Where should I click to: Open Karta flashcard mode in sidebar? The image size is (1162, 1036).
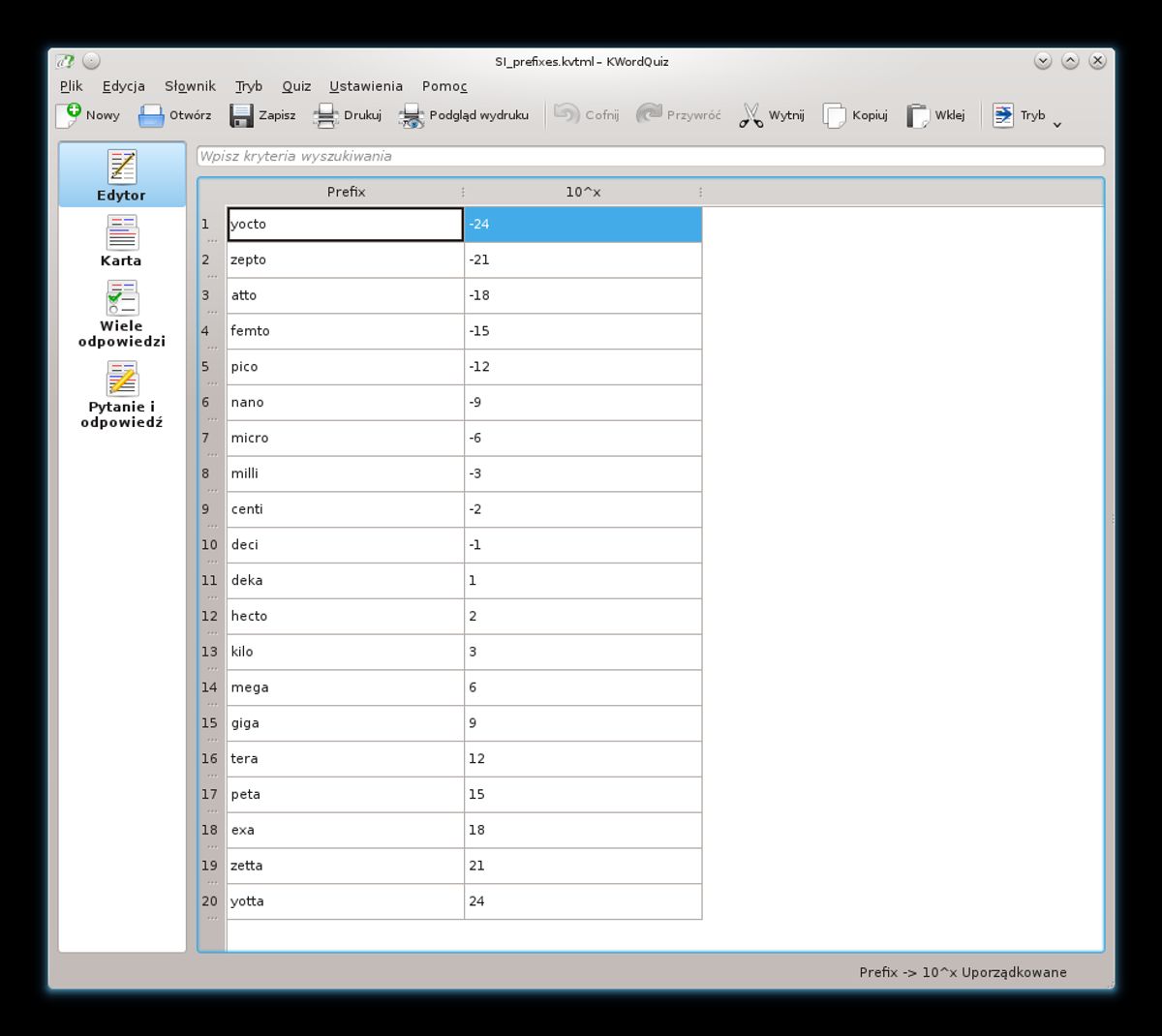pyautogui.click(x=122, y=241)
